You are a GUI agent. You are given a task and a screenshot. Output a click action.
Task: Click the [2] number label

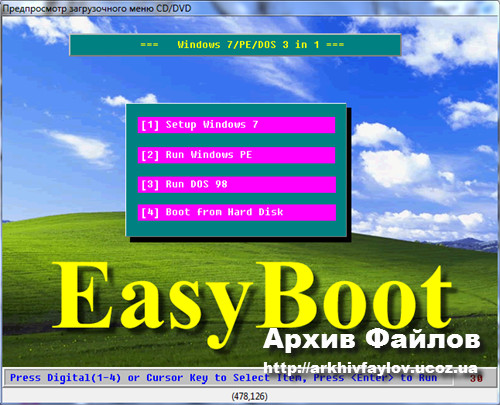pyautogui.click(x=150, y=155)
